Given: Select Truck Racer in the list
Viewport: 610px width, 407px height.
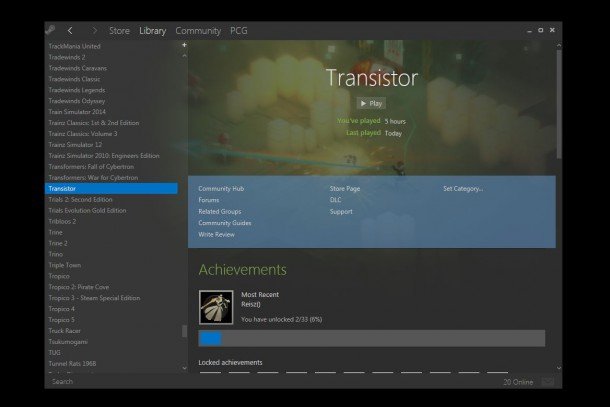Looking at the screenshot, I should click(64, 331).
